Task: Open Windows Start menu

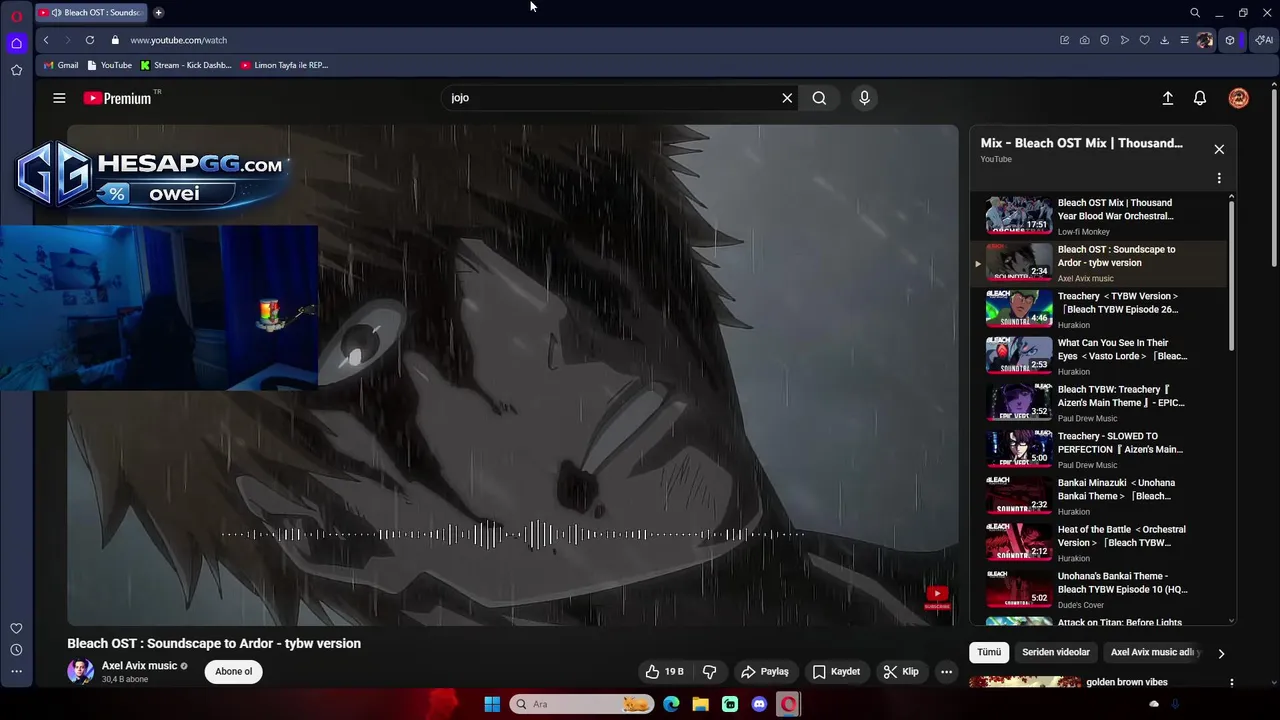Action: pyautogui.click(x=492, y=704)
